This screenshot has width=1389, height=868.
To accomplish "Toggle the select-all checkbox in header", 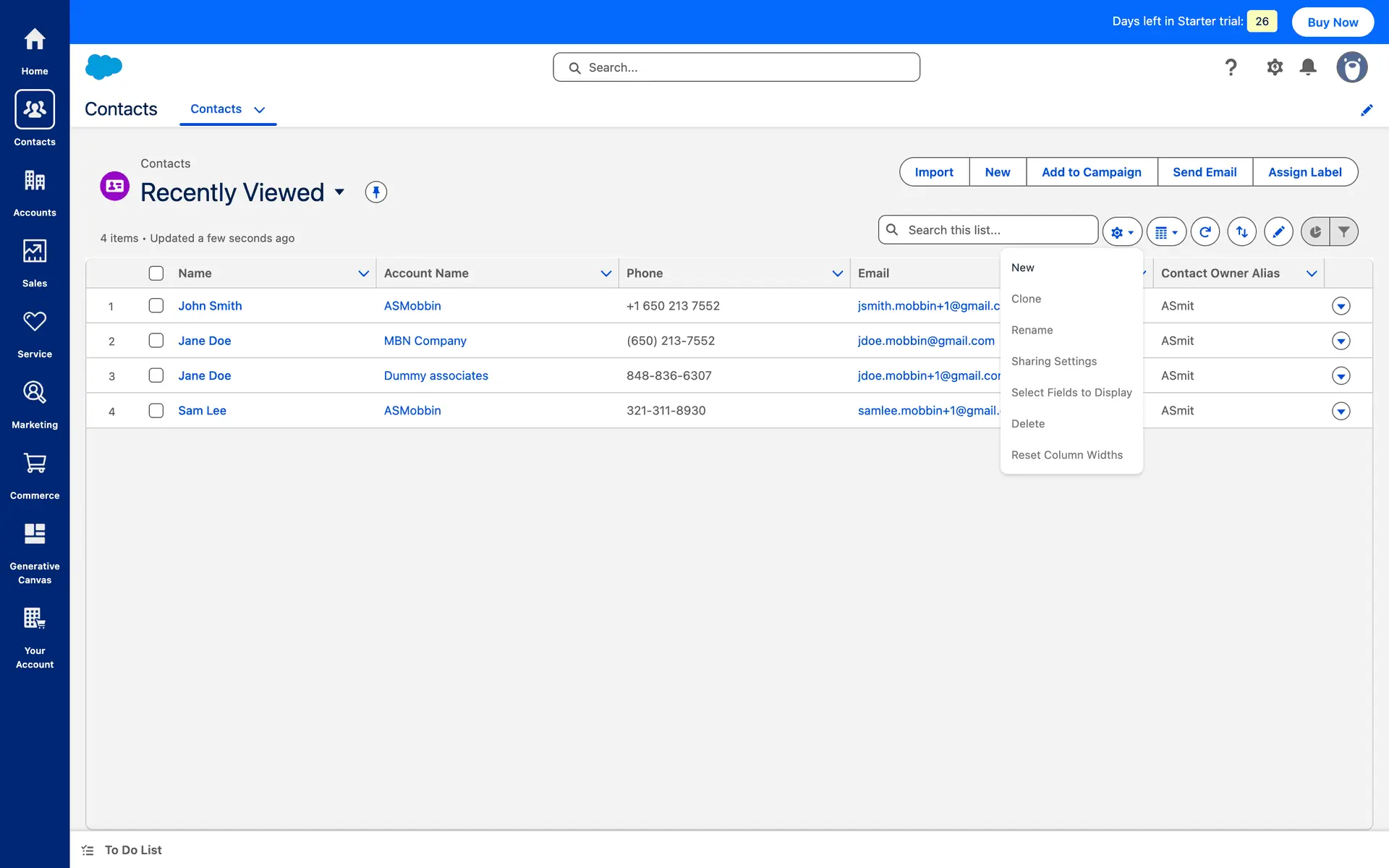I will [156, 273].
